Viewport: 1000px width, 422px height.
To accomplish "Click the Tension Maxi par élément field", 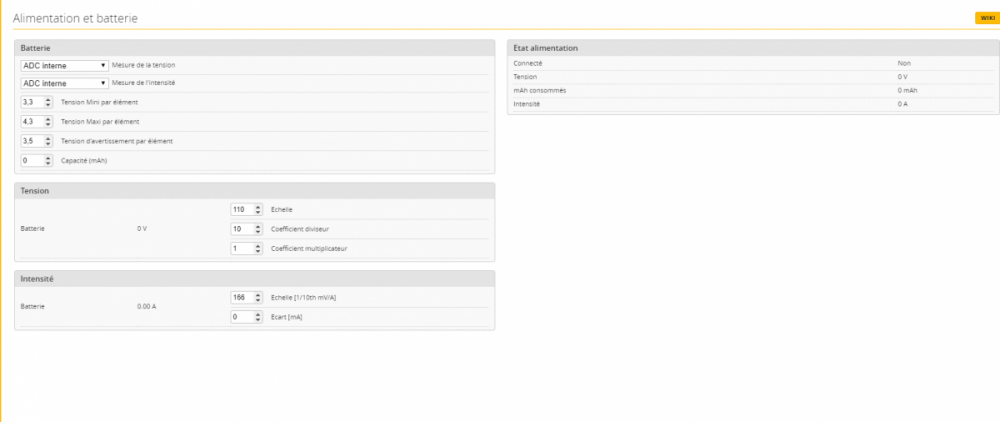I will (31, 121).
